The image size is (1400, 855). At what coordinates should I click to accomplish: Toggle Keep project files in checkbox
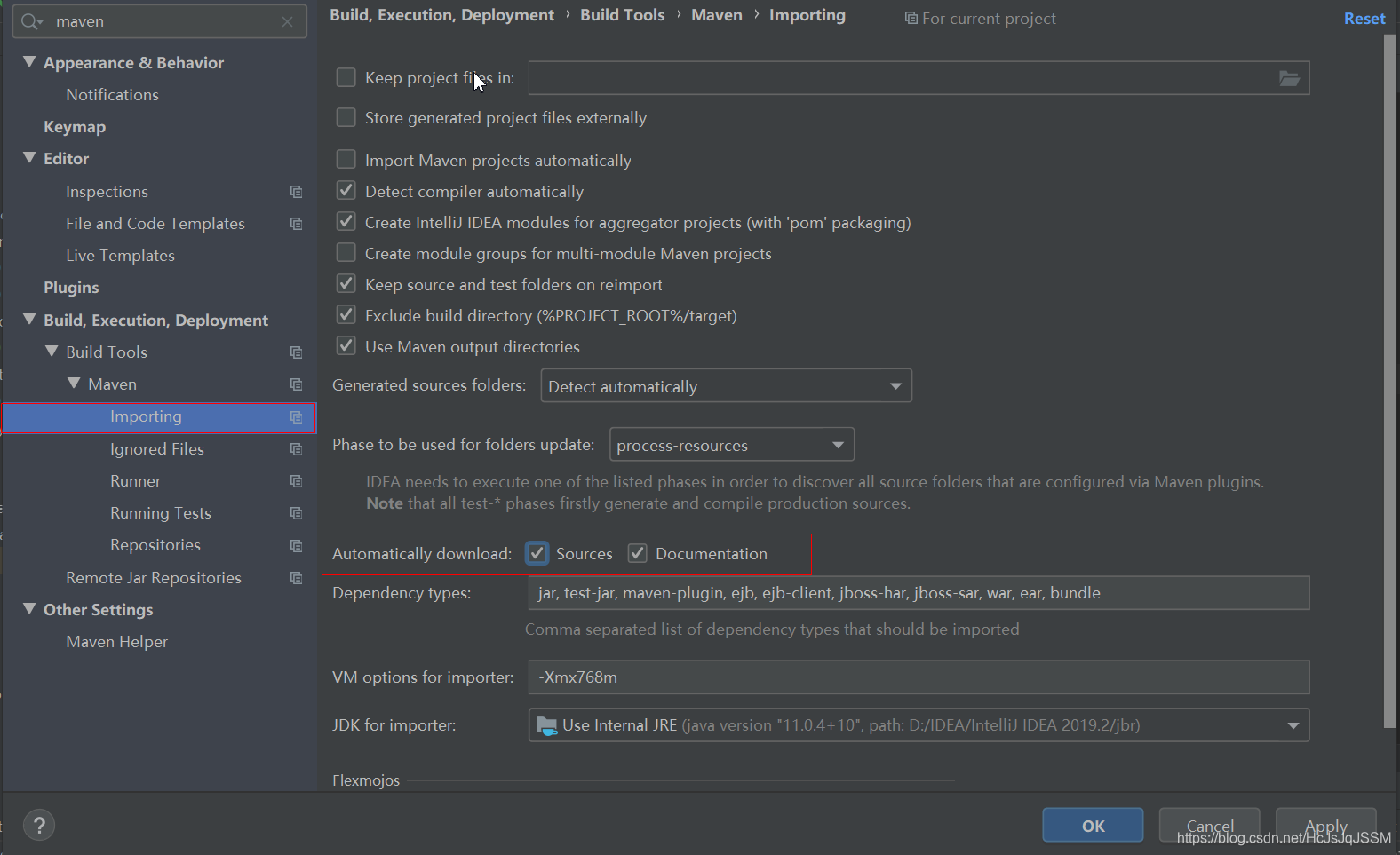[x=346, y=78]
